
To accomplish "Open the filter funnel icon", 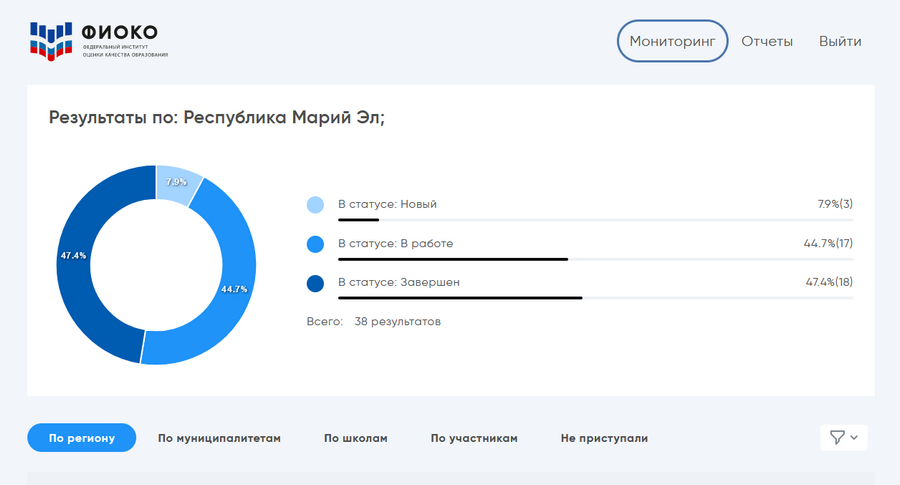I will click(837, 438).
